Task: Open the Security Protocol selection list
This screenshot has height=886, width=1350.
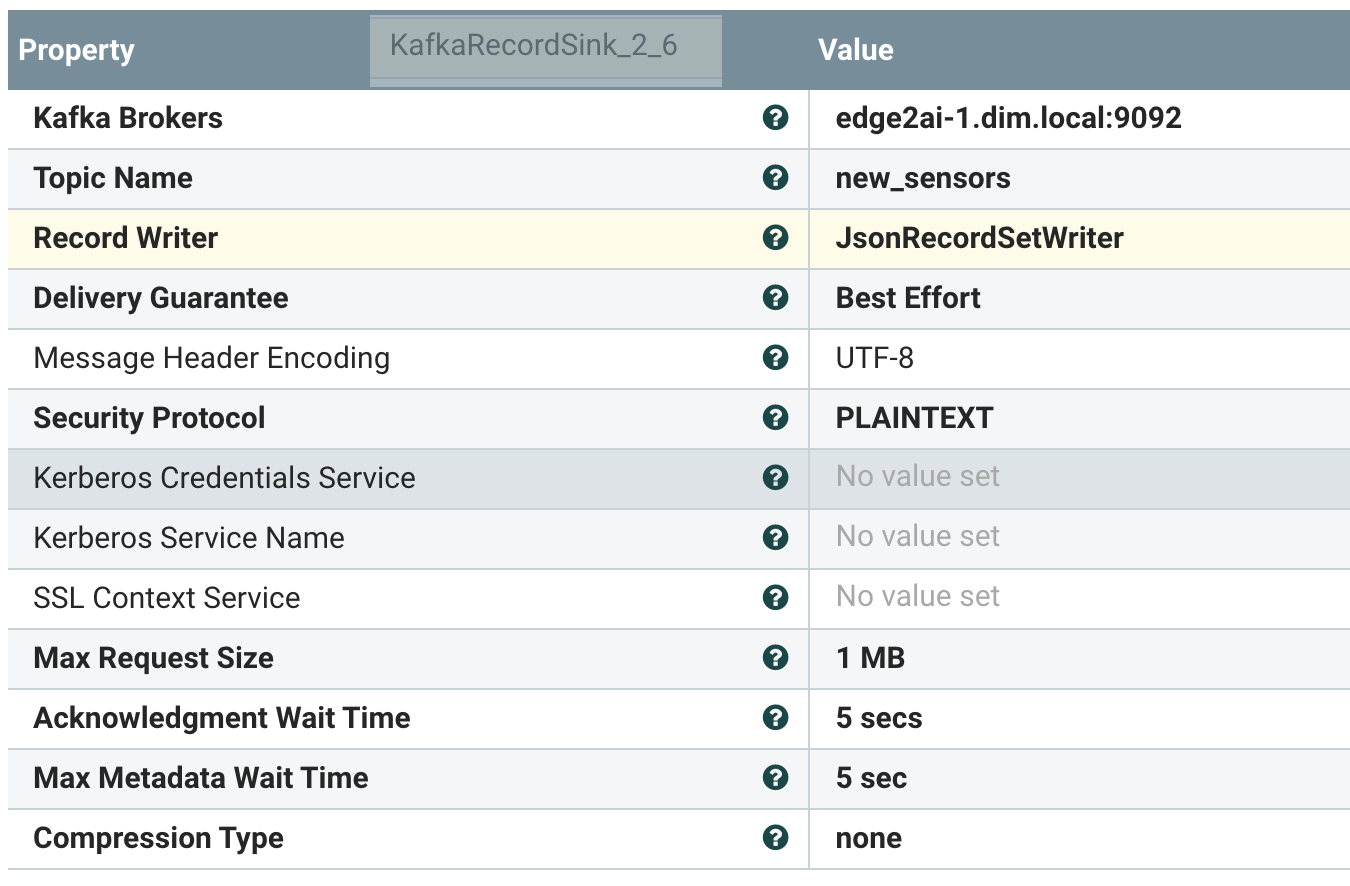Action: (913, 418)
